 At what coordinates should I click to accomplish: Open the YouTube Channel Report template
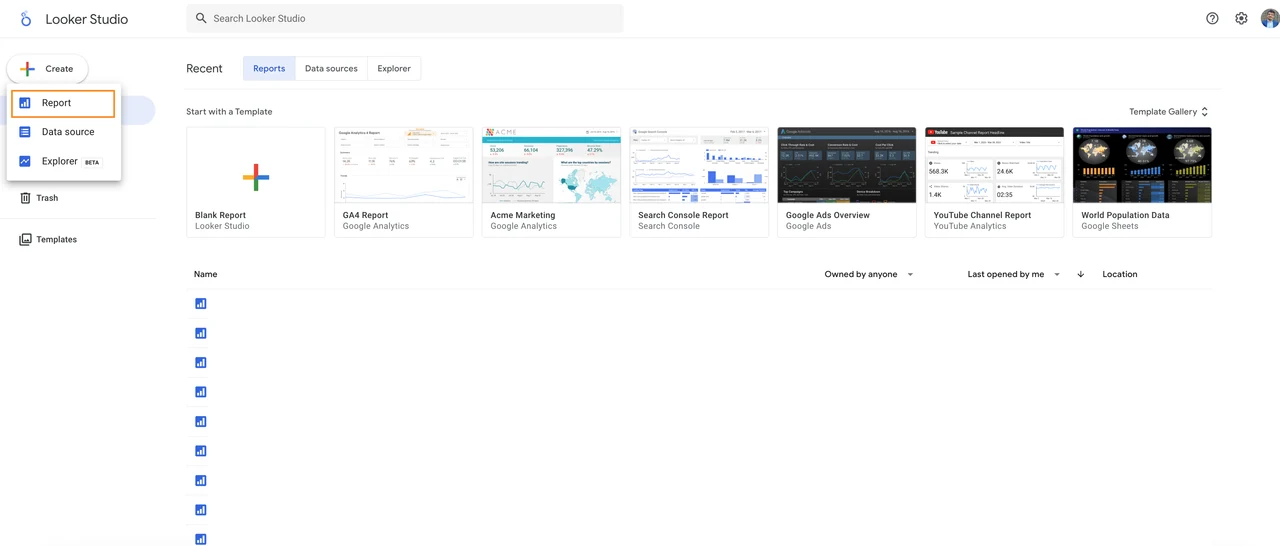pyautogui.click(x=994, y=182)
